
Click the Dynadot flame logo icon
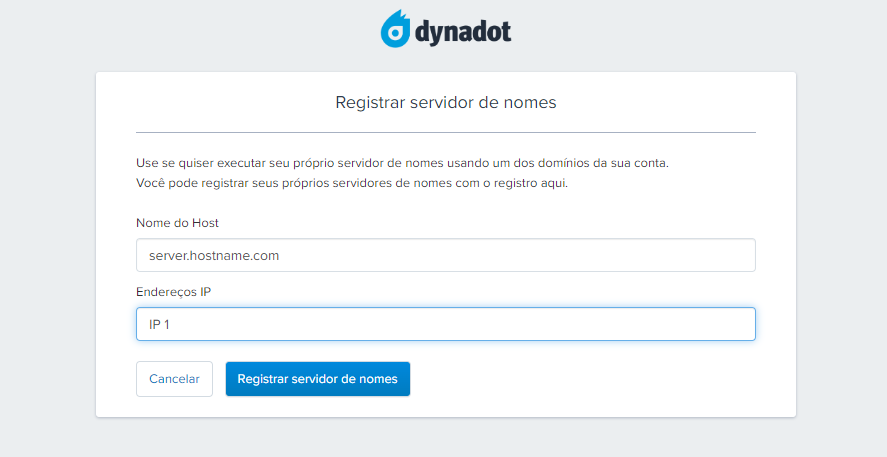click(395, 28)
